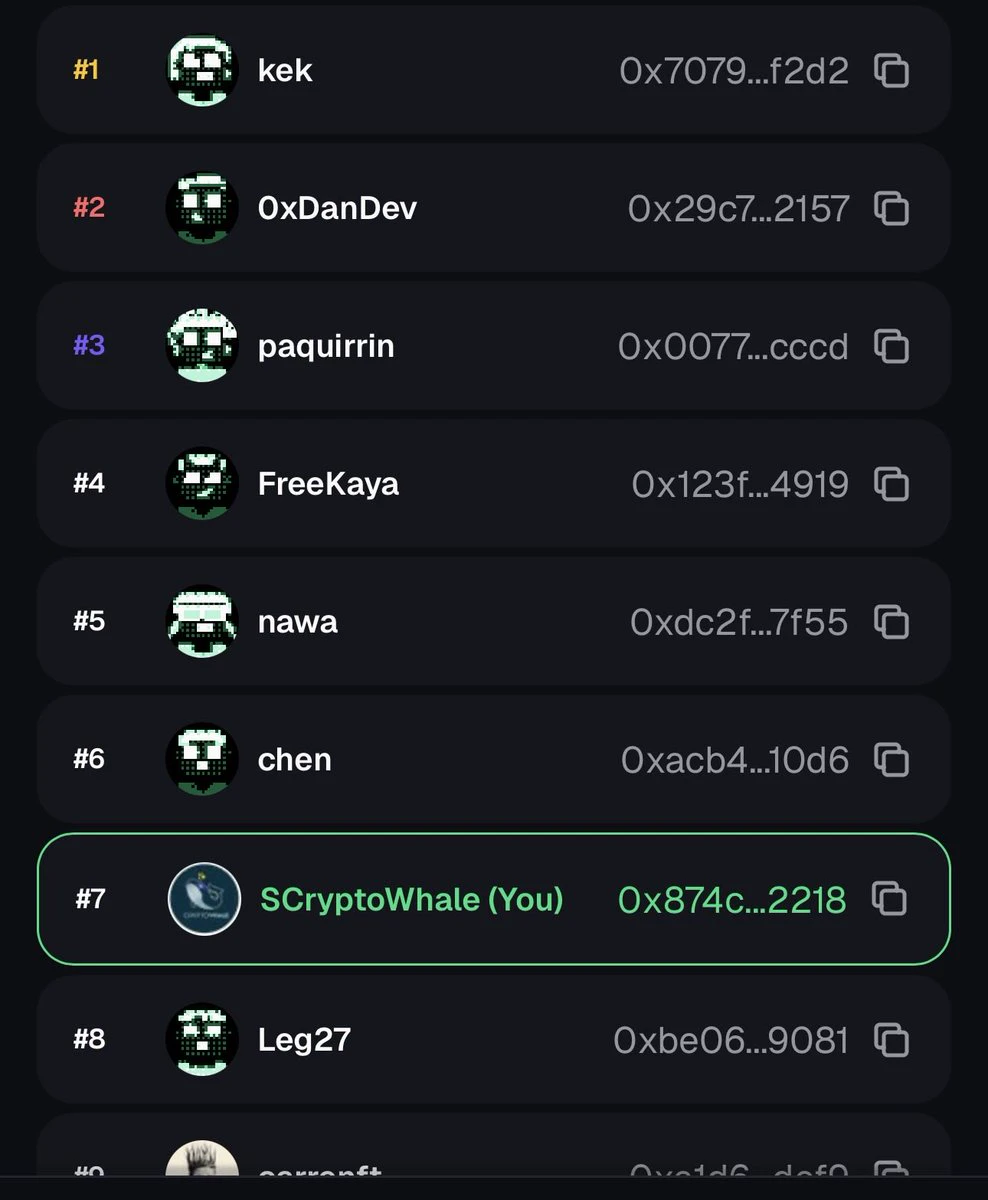Image resolution: width=988 pixels, height=1200 pixels.
Task: View SCryptoWhale whale profile picture
Action: [204, 899]
